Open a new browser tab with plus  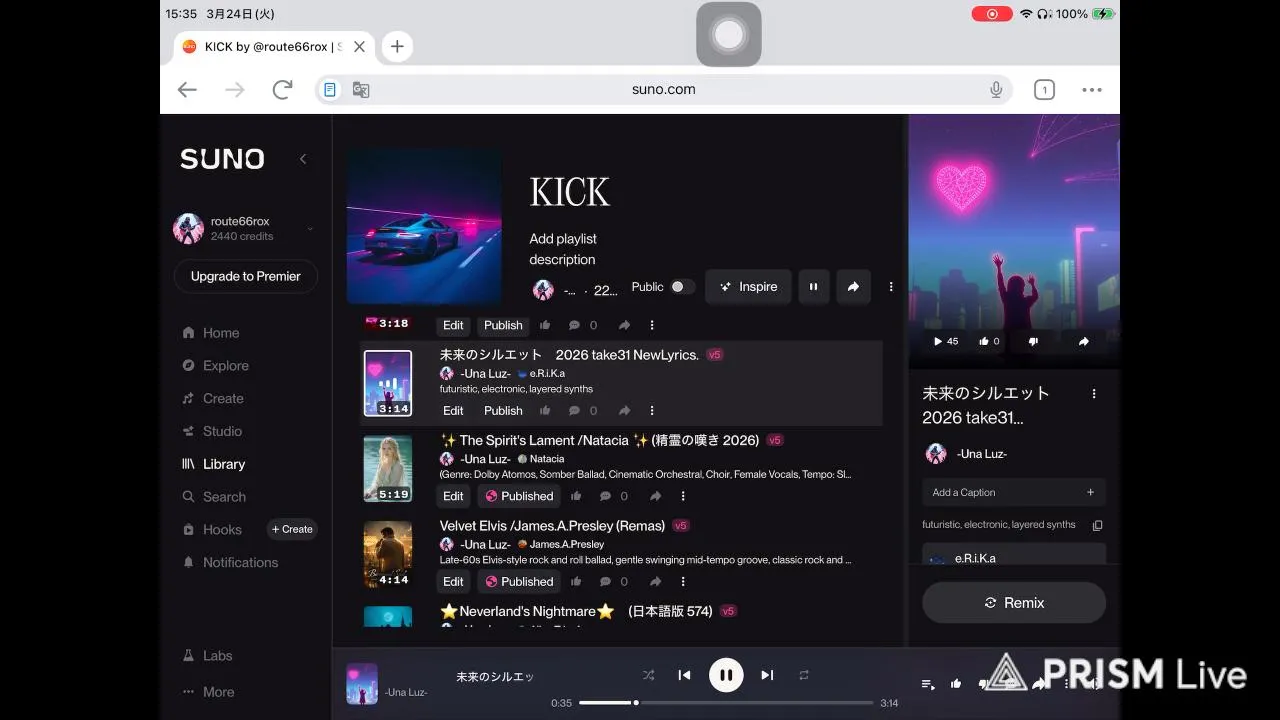tap(397, 46)
